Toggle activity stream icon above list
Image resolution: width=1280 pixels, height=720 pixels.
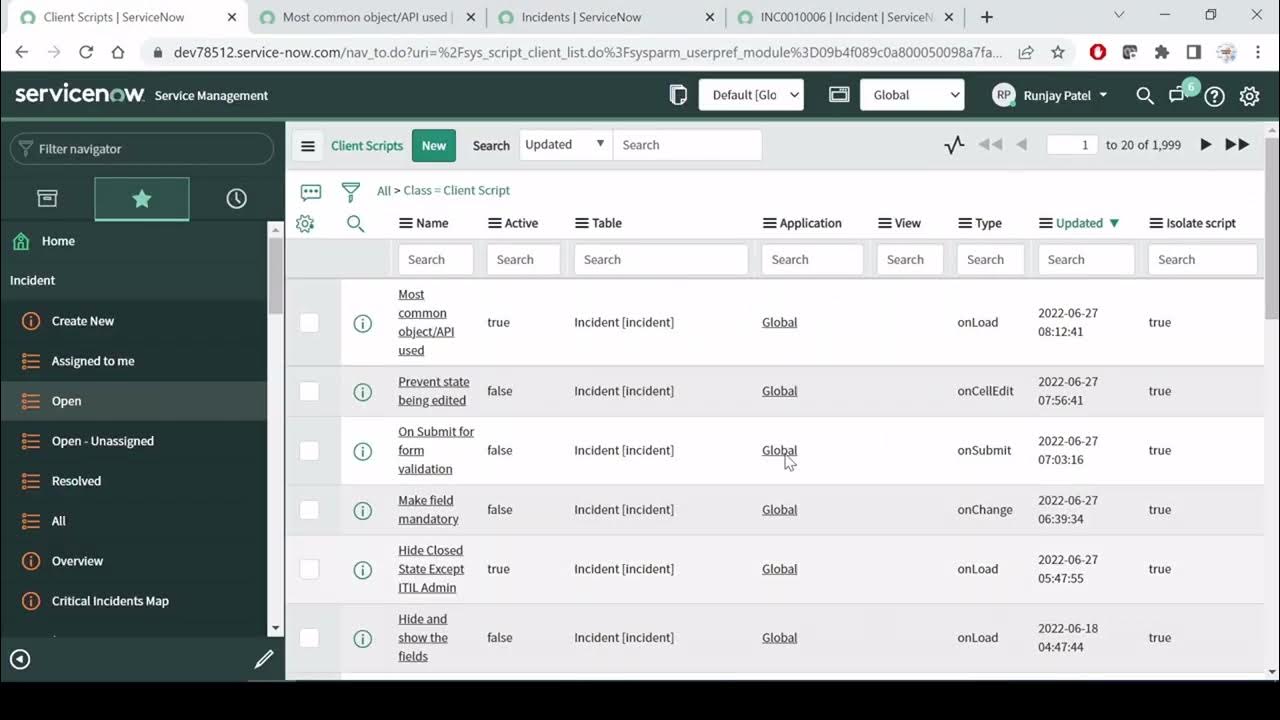point(311,192)
